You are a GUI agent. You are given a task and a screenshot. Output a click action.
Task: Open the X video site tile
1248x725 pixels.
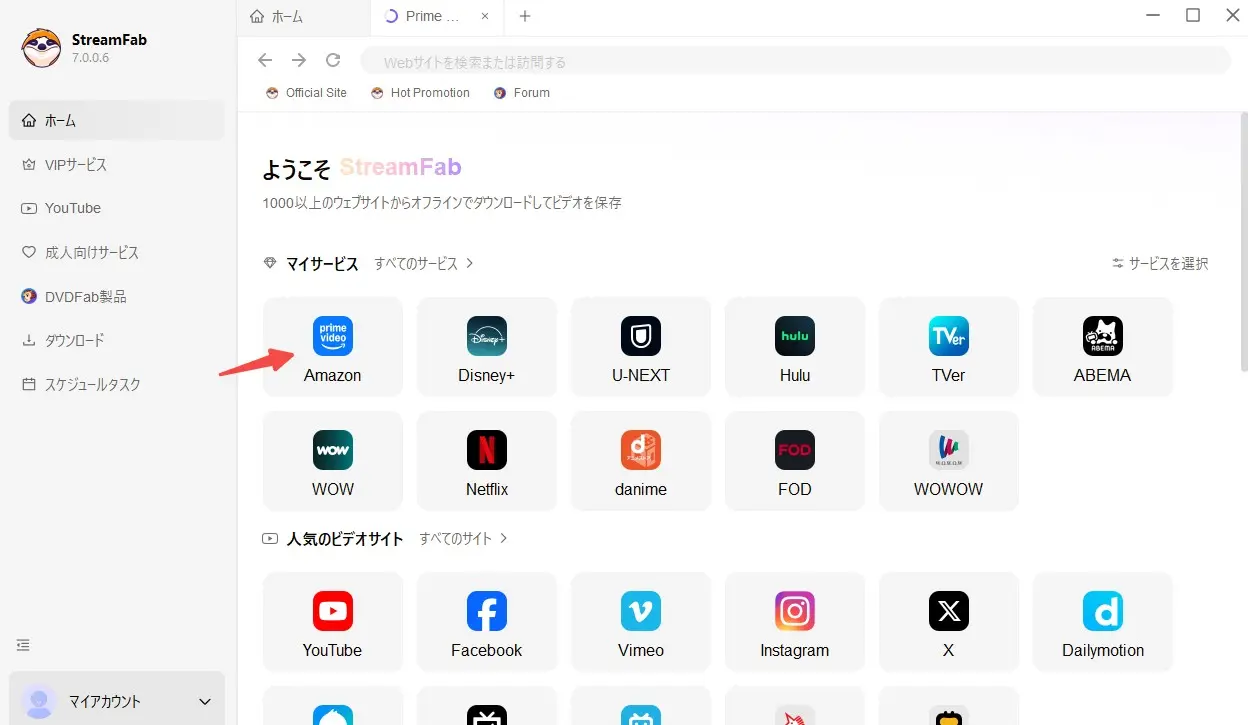point(949,622)
